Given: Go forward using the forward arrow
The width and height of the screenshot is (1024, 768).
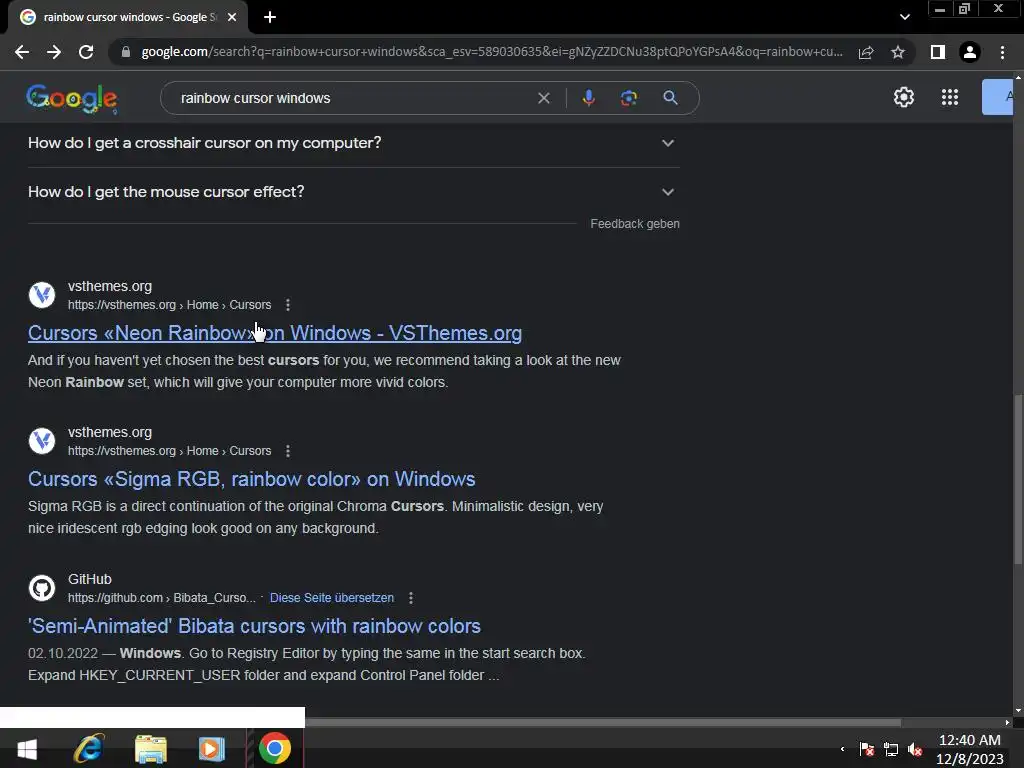Looking at the screenshot, I should point(54,52).
